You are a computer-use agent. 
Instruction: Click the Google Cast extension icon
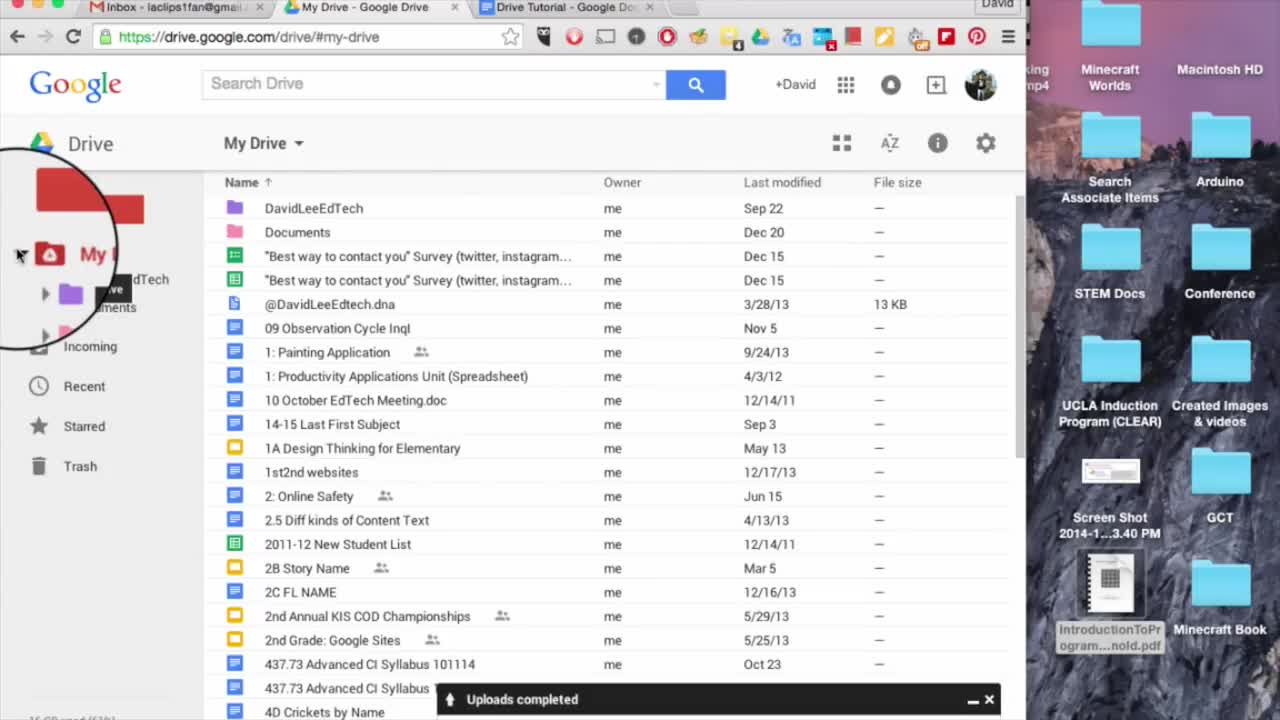tap(605, 37)
